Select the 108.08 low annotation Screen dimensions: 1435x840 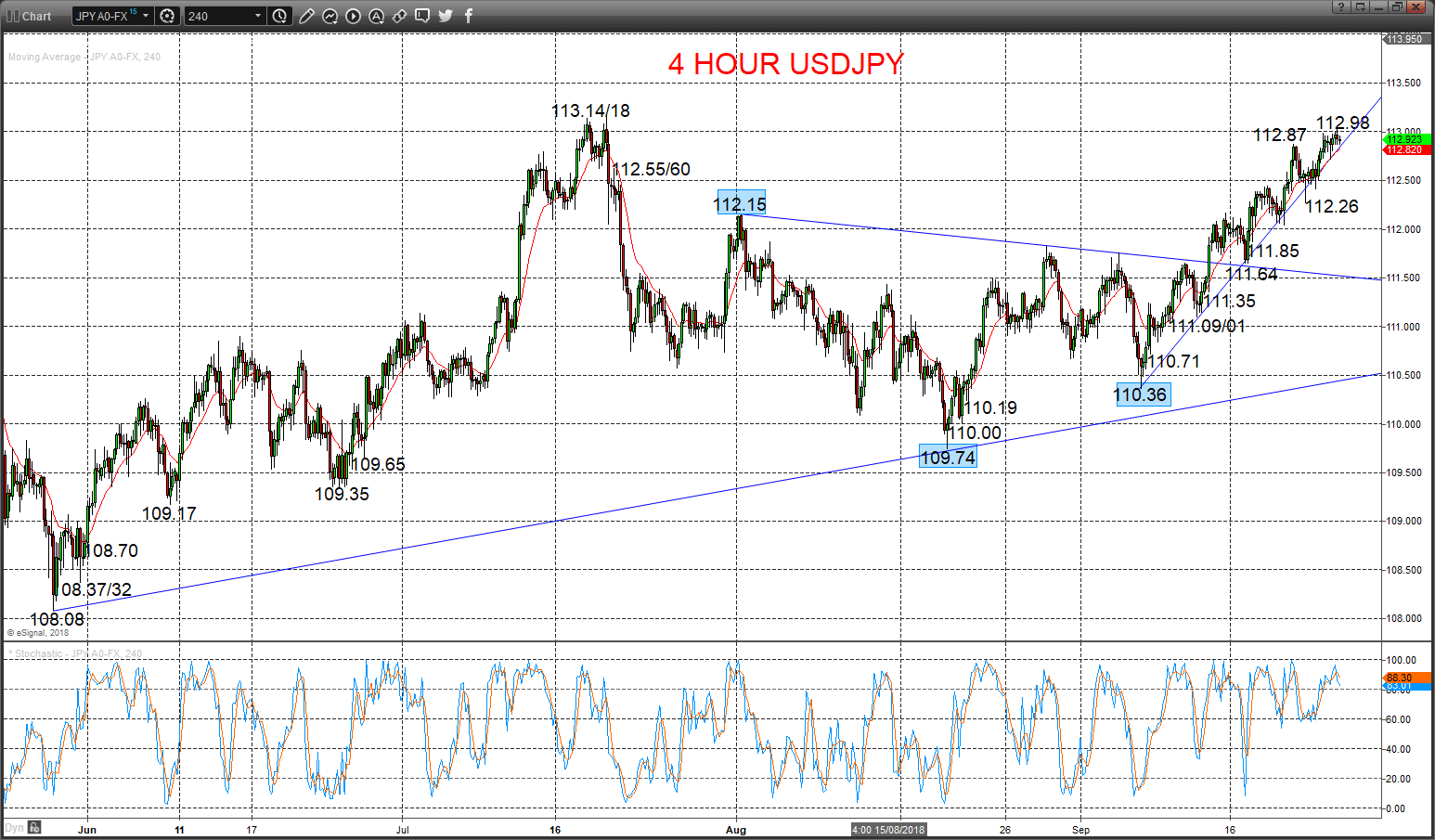pos(57,619)
